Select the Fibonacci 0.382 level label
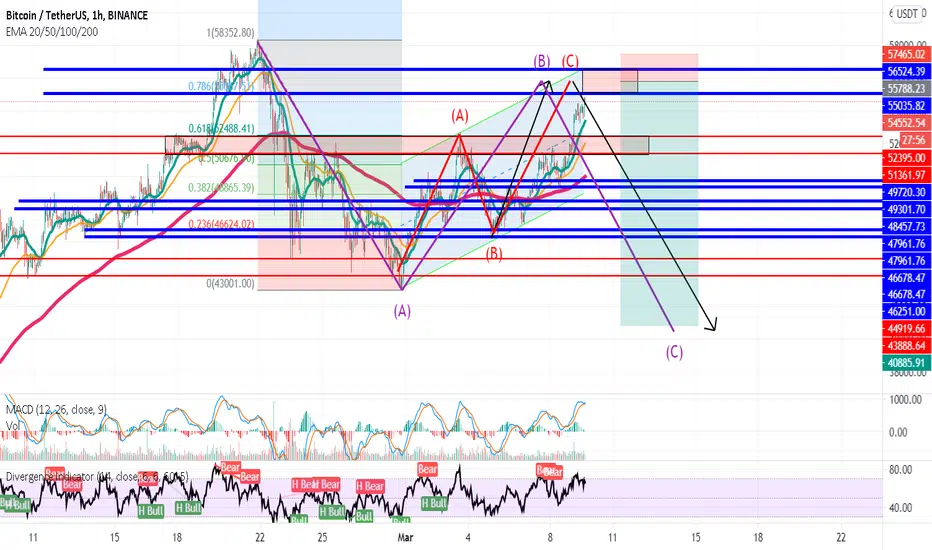This screenshot has width=932, height=550. tap(221, 188)
